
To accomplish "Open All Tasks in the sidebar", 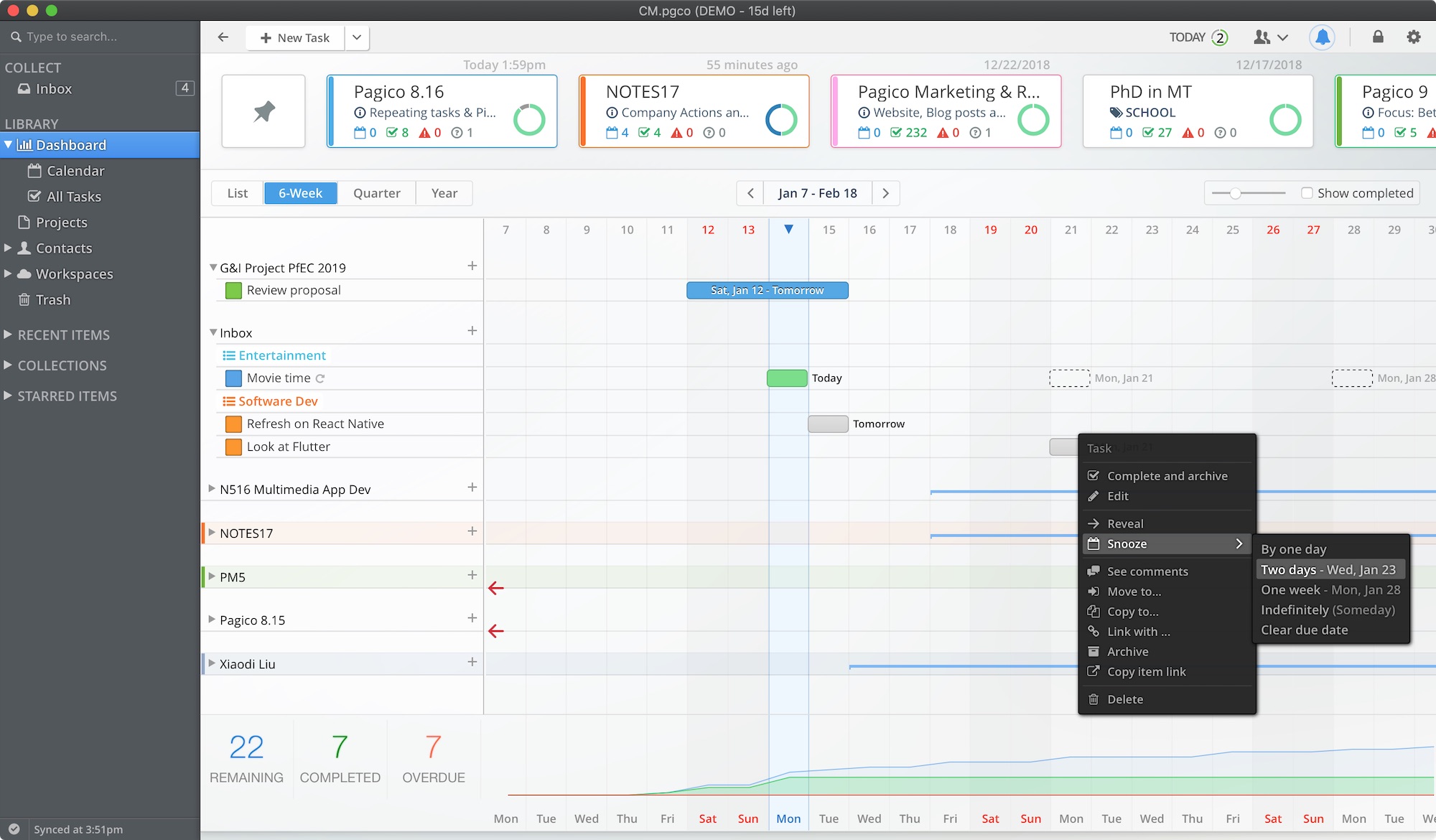I will tap(74, 197).
